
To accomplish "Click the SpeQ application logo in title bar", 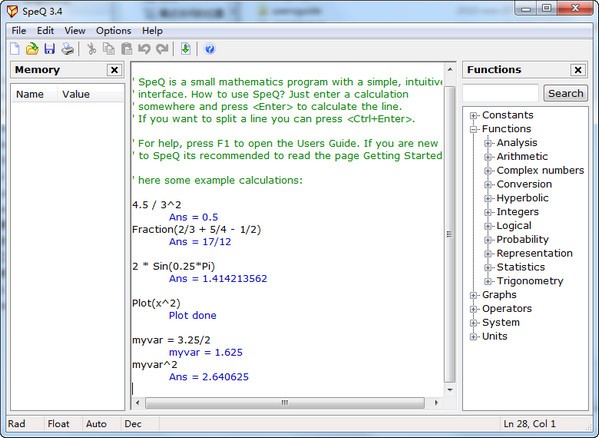I will click(12, 11).
